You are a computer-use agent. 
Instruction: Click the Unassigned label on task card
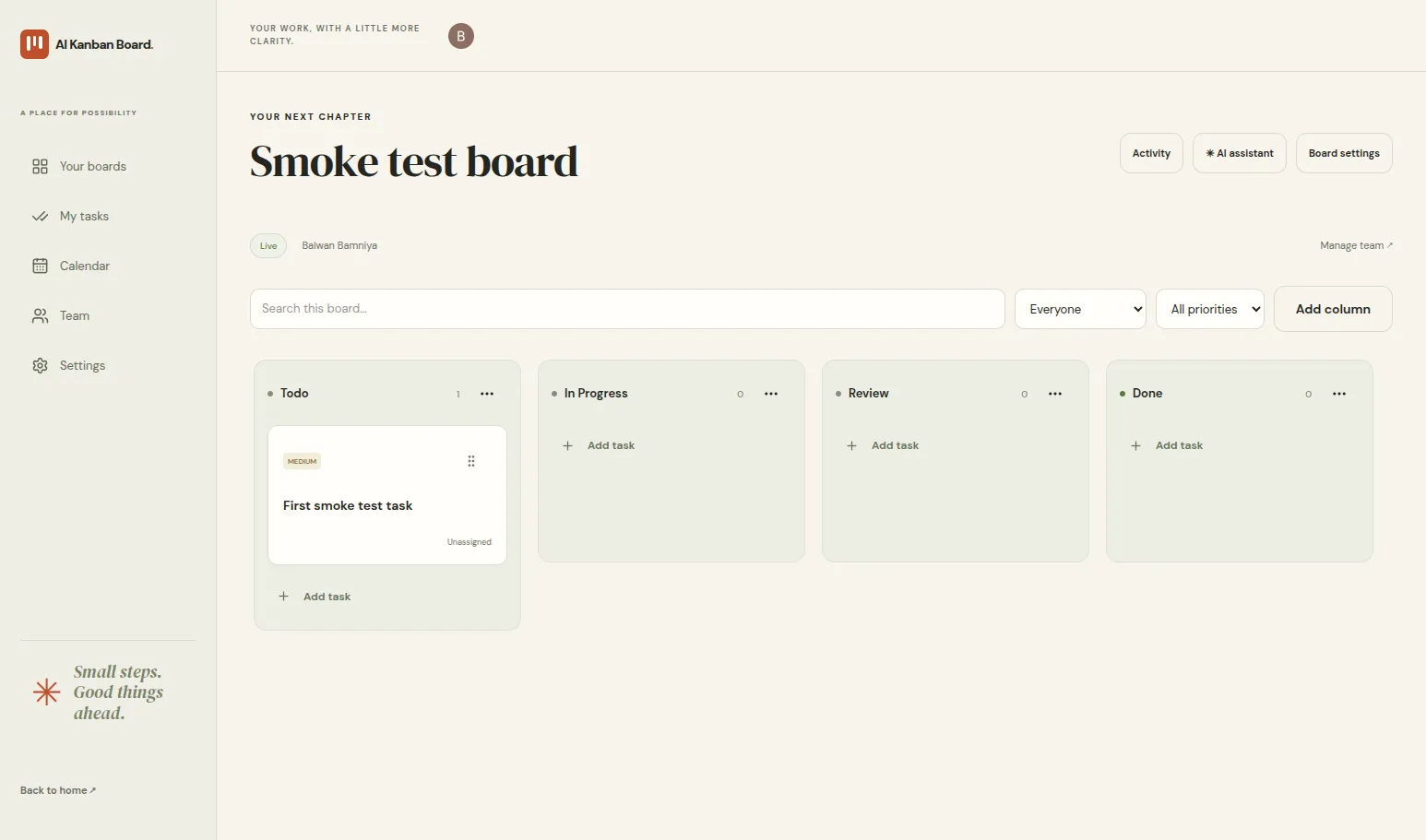tap(469, 542)
